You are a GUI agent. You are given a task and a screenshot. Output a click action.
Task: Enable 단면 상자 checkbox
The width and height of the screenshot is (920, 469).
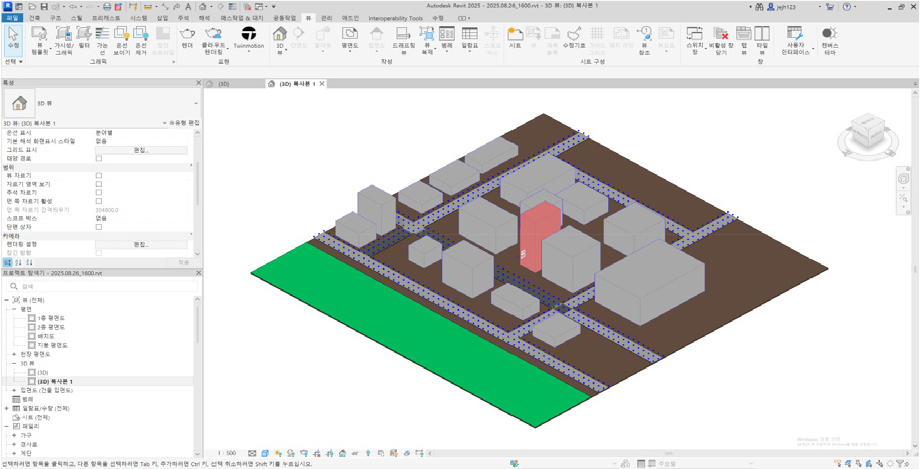(x=99, y=227)
